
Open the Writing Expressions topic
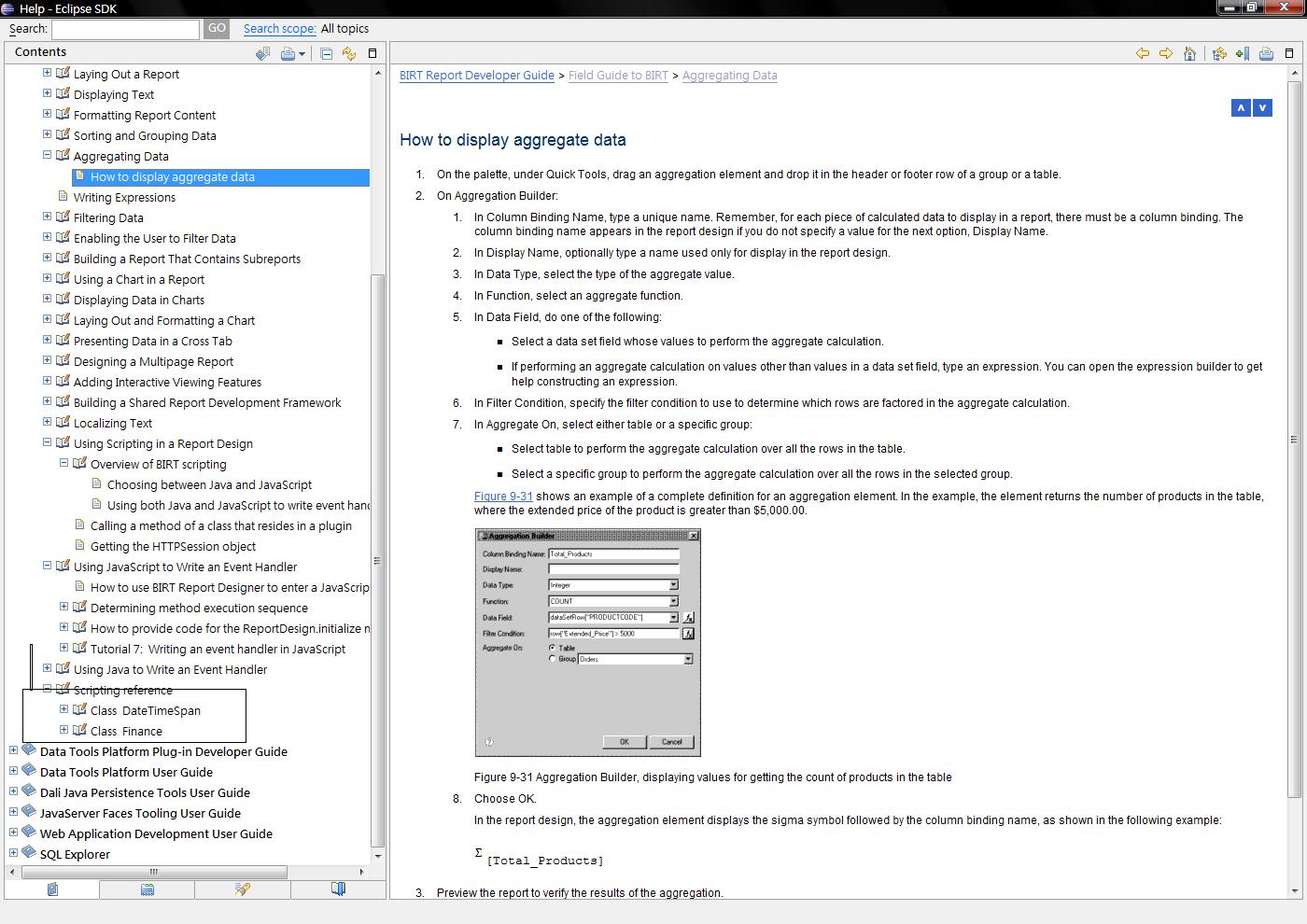tap(124, 197)
